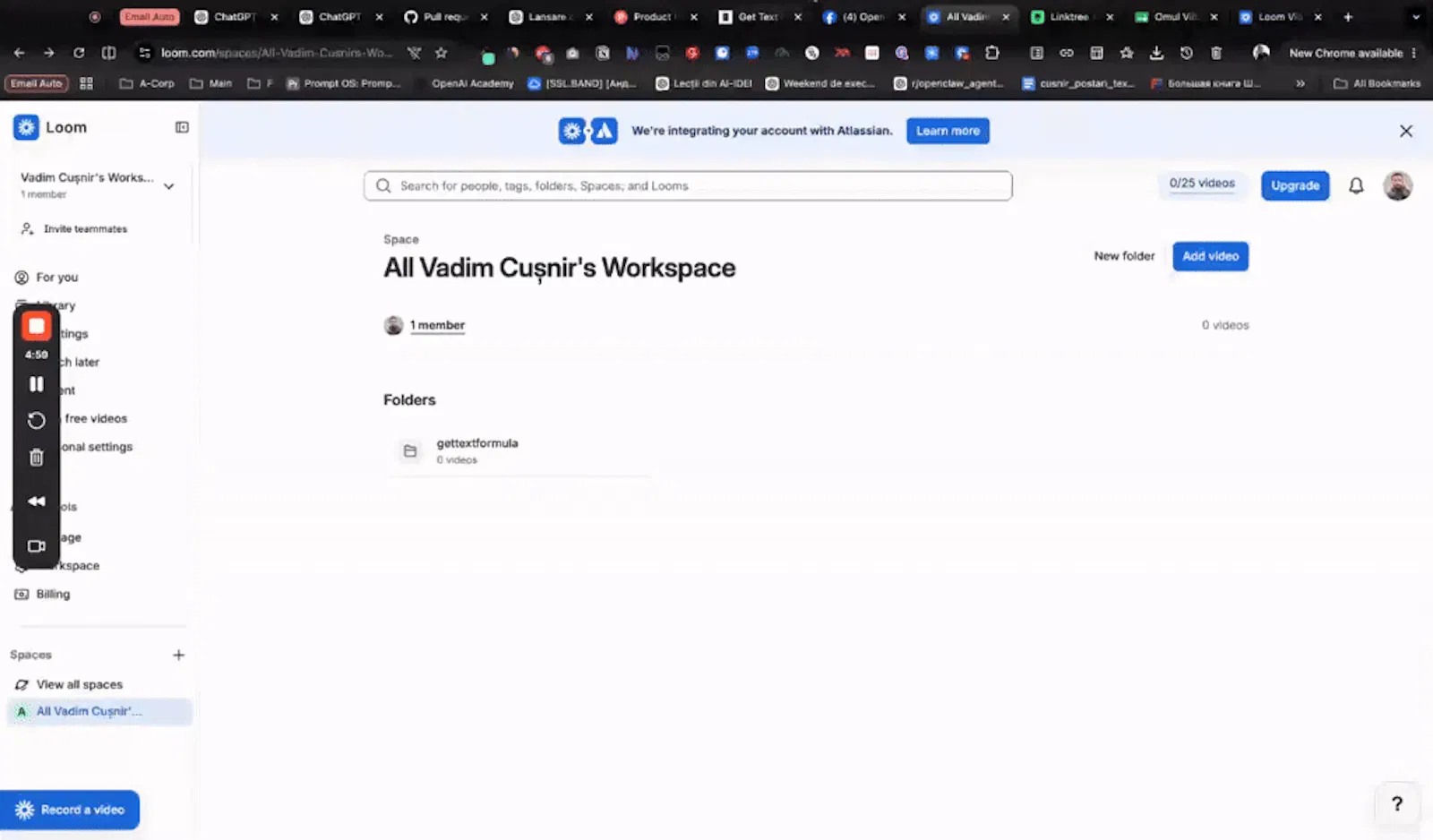Screen dimensions: 1433x840
Task: Click the Record a video button
Action: click(x=70, y=810)
